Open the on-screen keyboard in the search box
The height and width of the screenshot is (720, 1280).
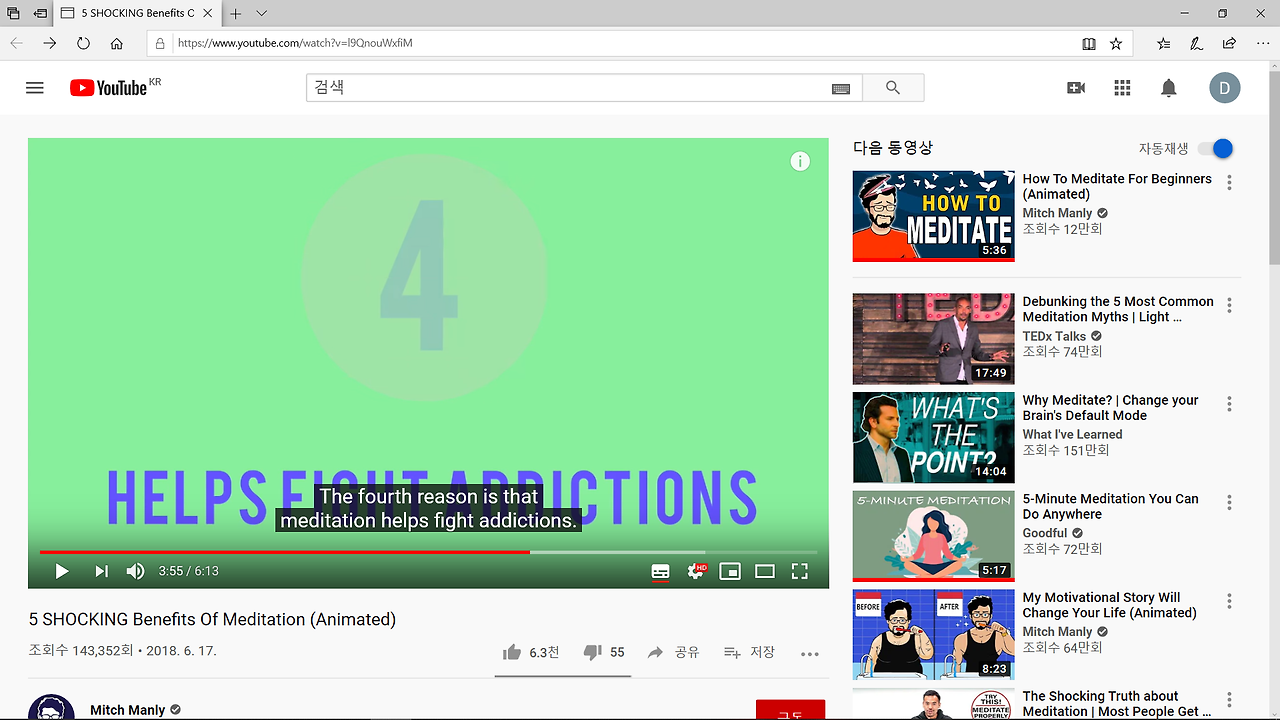[840, 88]
